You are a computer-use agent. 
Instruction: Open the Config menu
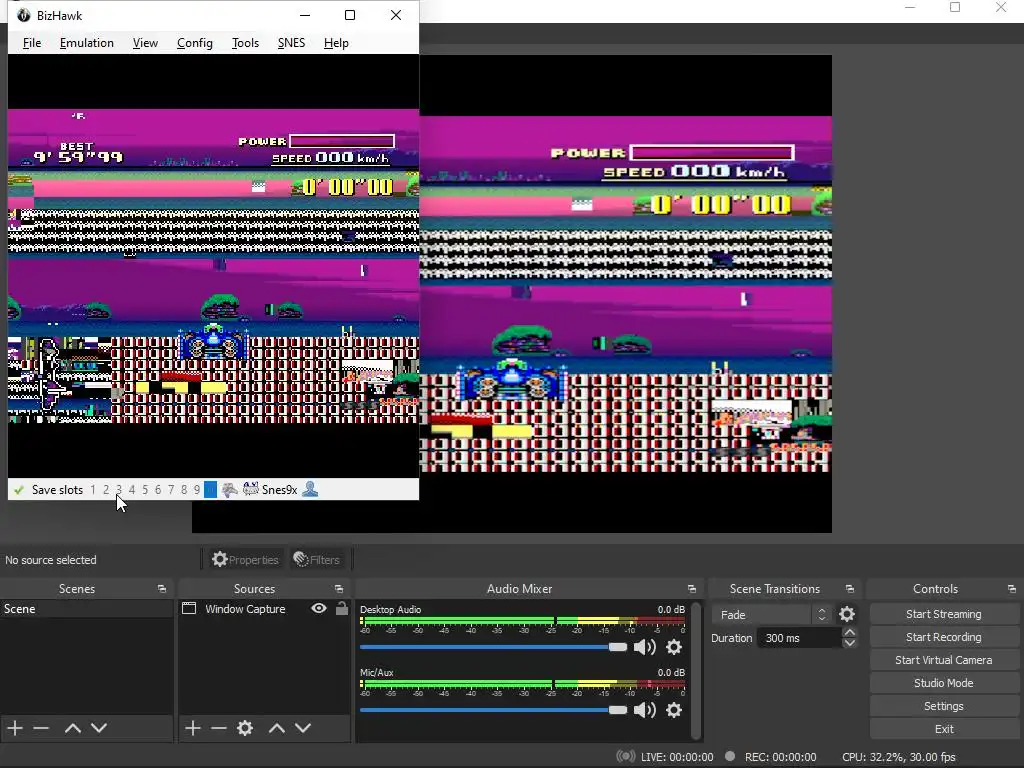coord(195,43)
